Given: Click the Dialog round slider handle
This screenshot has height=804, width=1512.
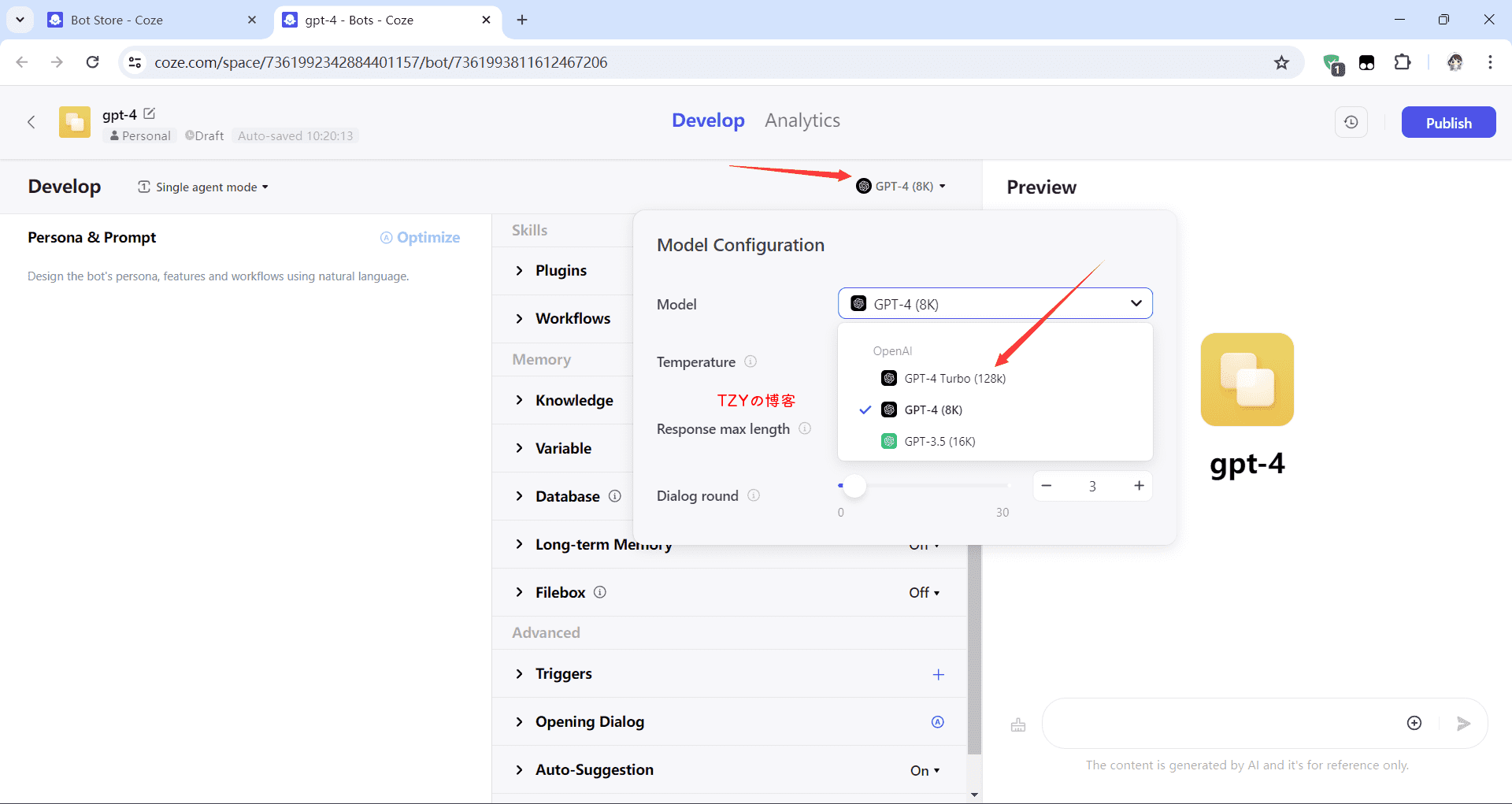Looking at the screenshot, I should [854, 487].
